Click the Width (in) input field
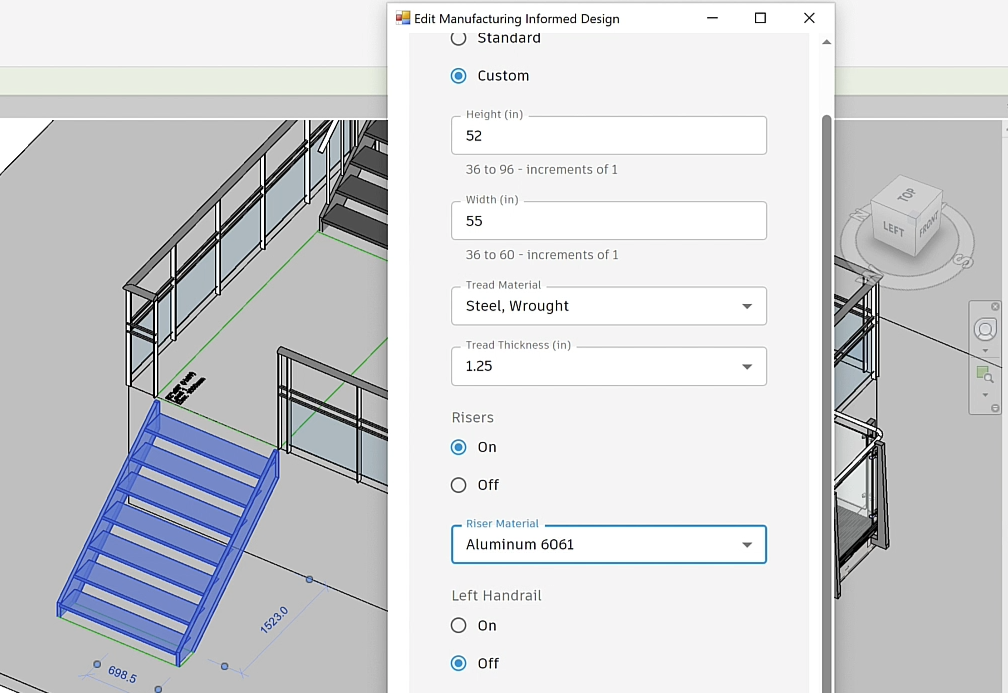Screen dimensions: 1008x694 609,220
